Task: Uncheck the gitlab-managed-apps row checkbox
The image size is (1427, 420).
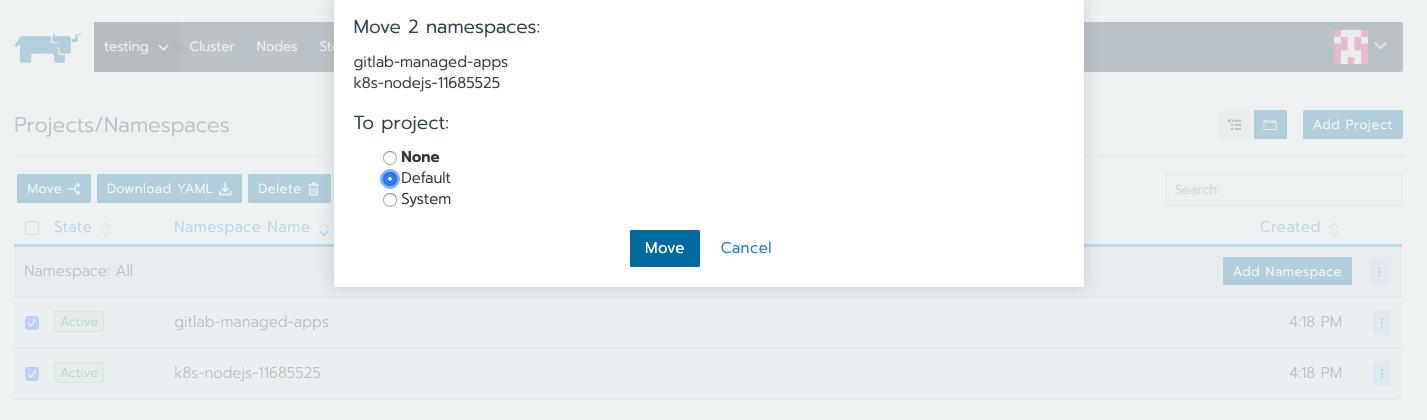Action: [32, 323]
